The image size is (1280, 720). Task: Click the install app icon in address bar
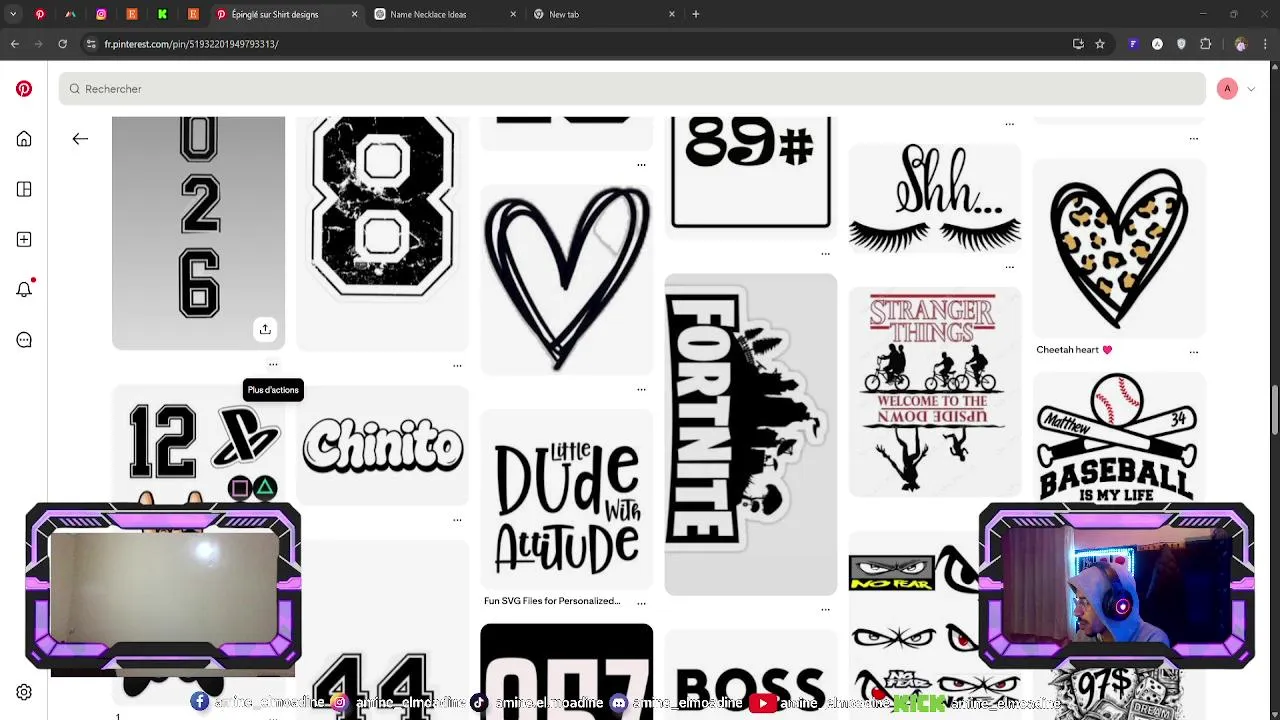(1078, 44)
